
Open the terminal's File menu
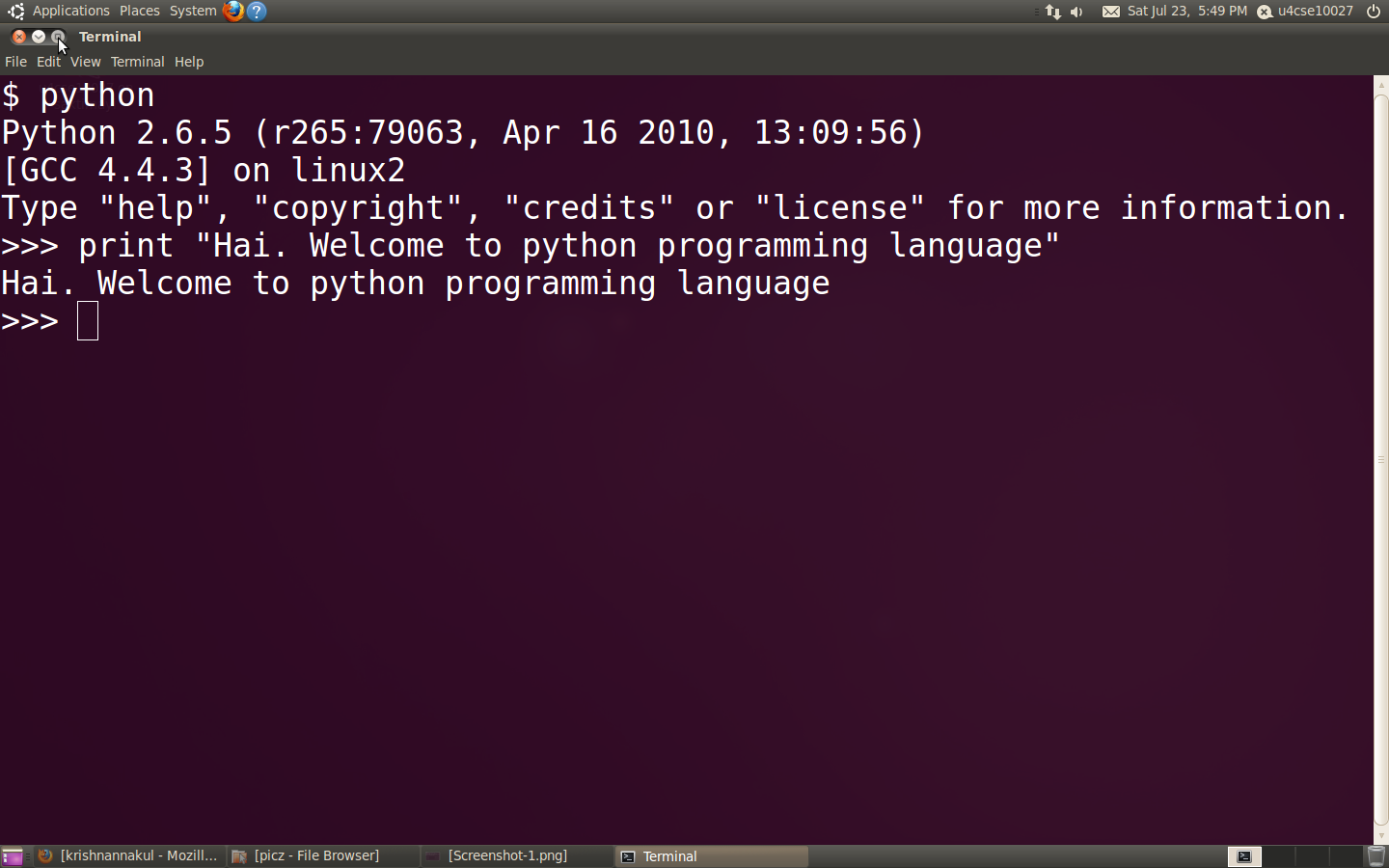click(x=15, y=62)
